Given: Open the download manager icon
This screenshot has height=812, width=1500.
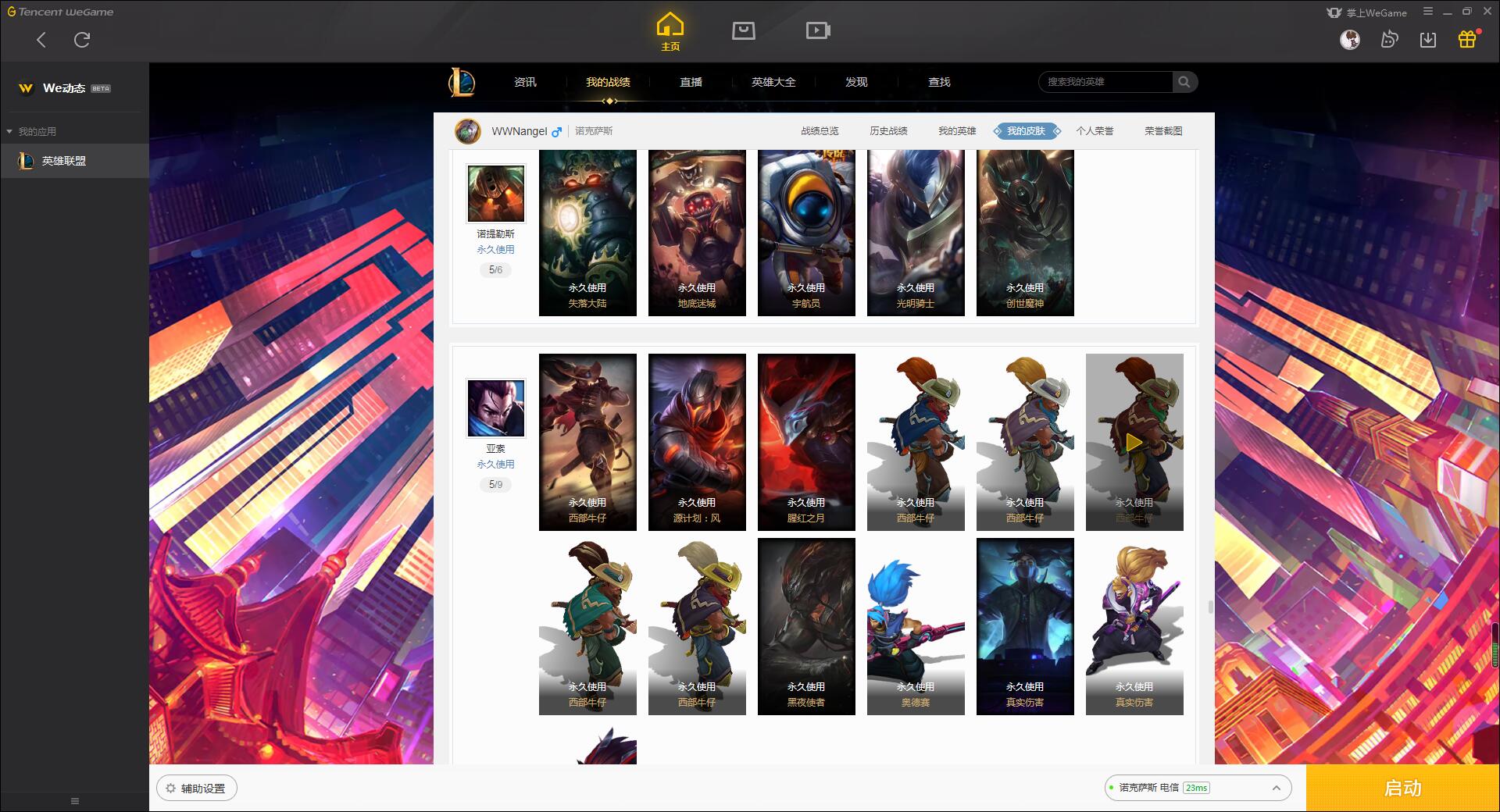Looking at the screenshot, I should 1428,39.
